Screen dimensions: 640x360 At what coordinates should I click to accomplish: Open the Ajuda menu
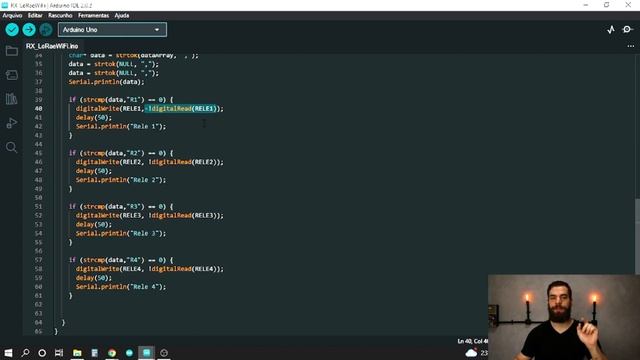[x=122, y=16]
